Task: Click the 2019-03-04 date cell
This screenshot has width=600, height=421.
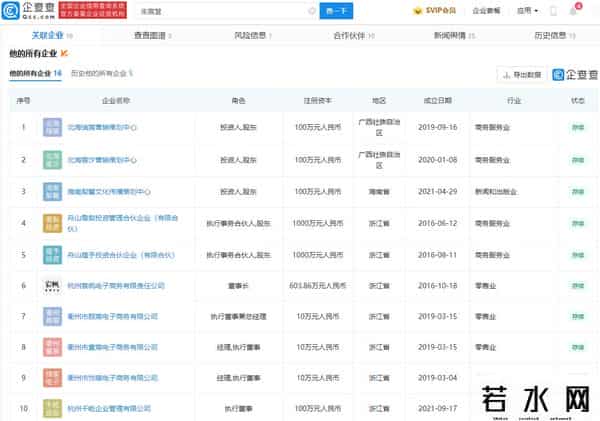Action: coord(438,378)
